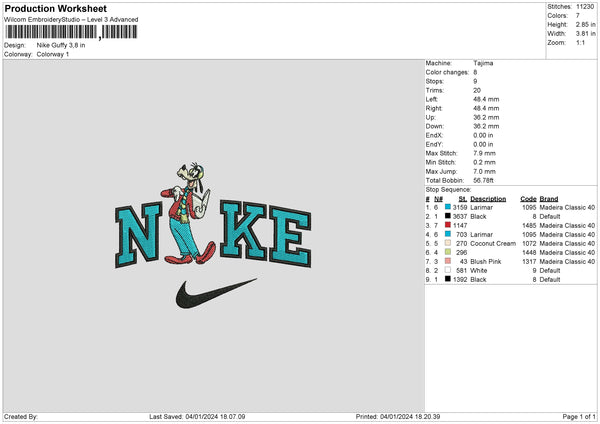Viewport: 600px width, 424px height.
Task: Click the letter N in NIKE
Action: pos(138,235)
